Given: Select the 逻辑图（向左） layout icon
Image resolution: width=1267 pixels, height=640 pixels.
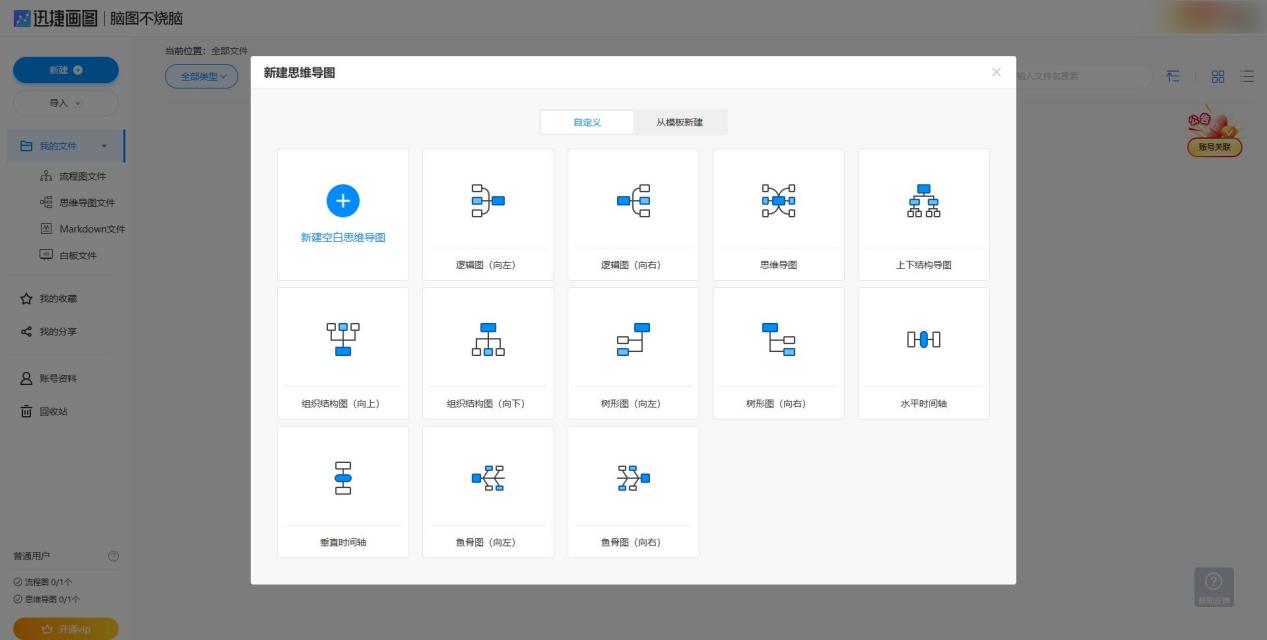Looking at the screenshot, I should 488,201.
